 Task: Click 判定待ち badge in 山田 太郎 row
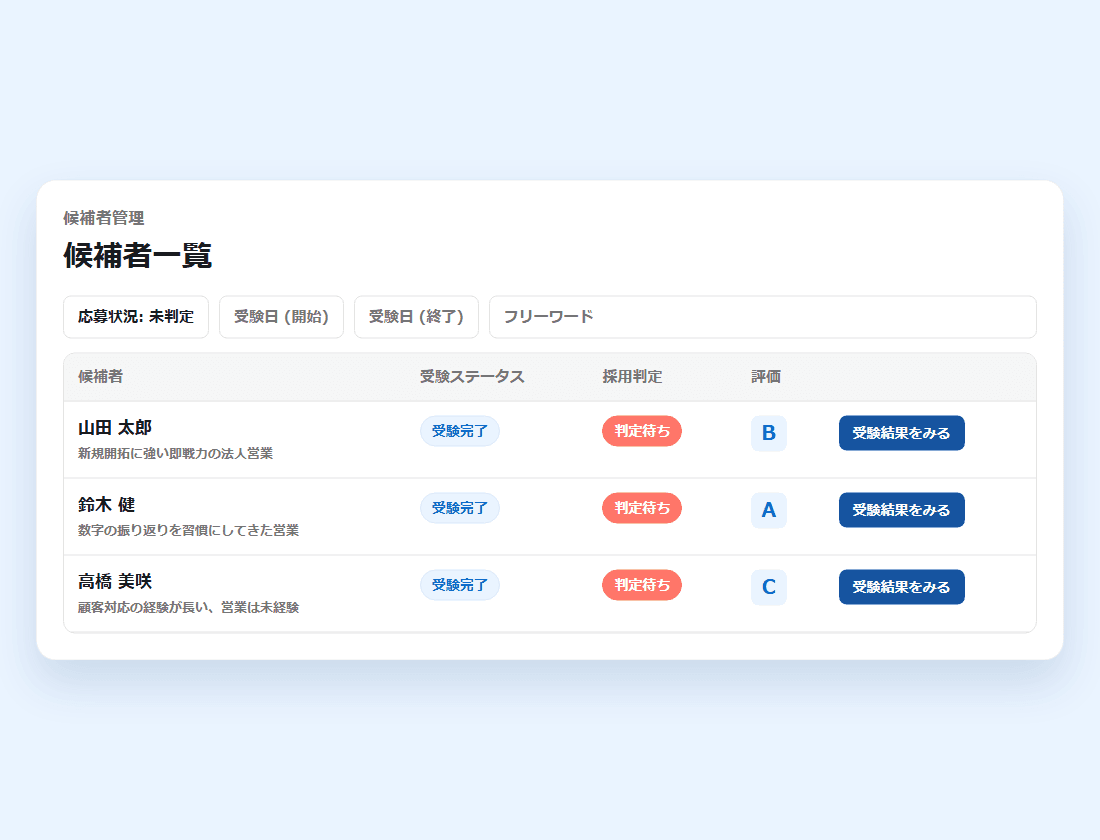pyautogui.click(x=642, y=431)
